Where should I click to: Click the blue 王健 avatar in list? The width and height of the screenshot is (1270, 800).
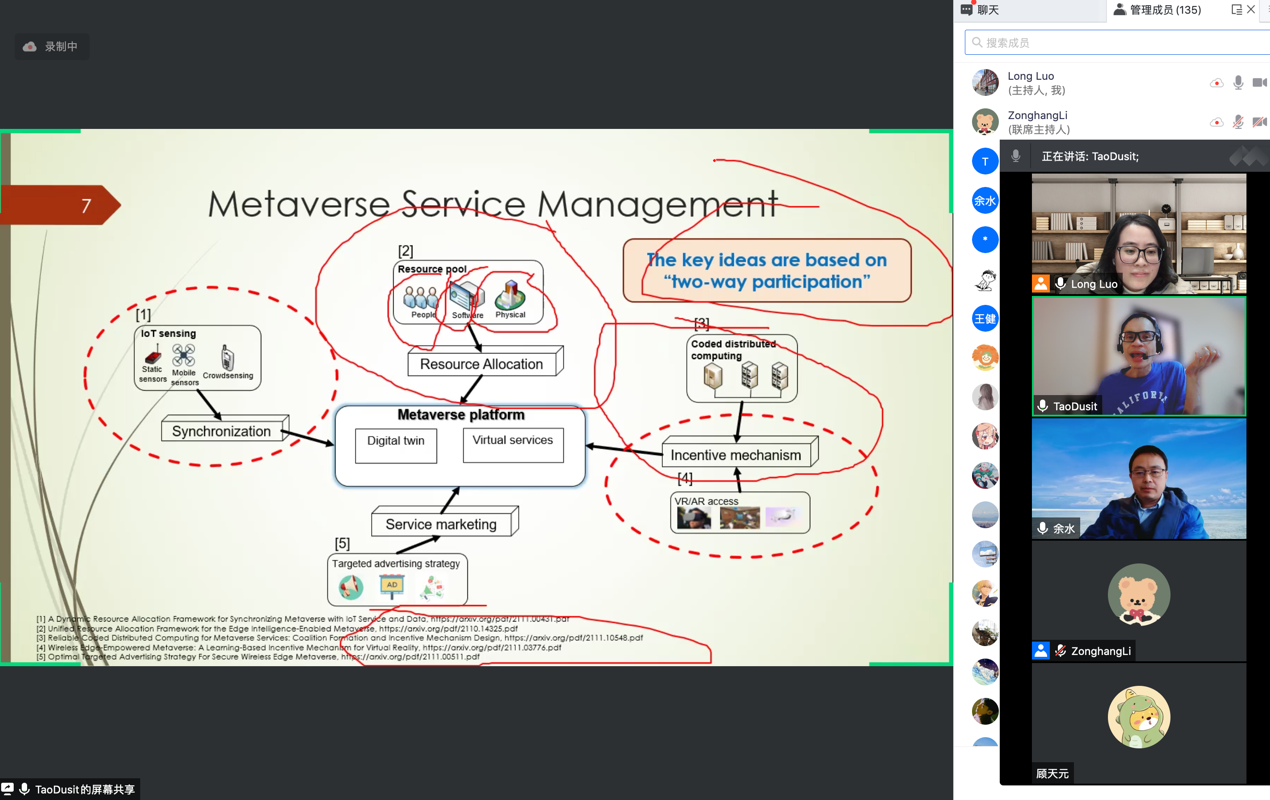985,319
